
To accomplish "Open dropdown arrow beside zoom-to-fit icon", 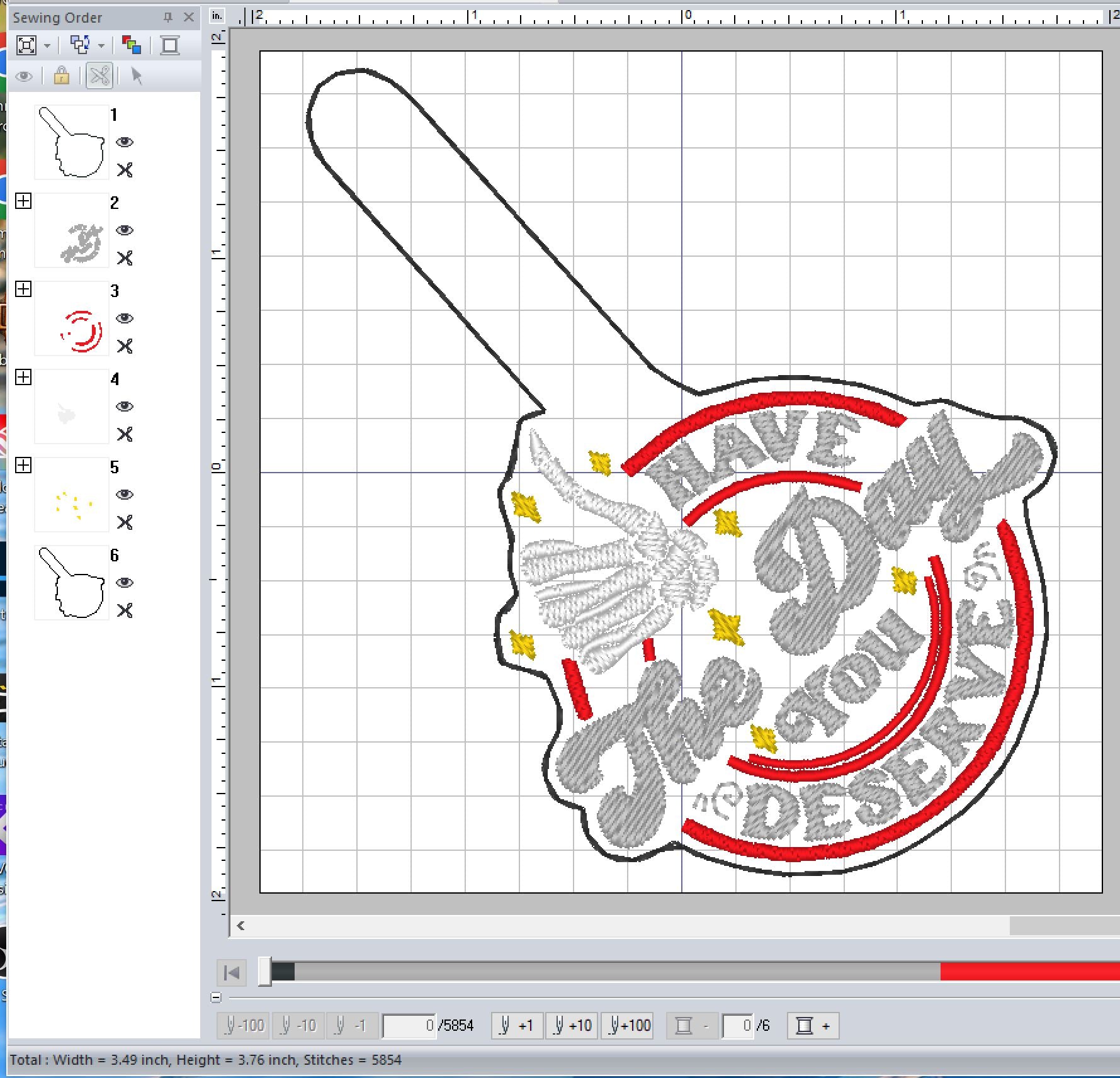I will pos(47,46).
